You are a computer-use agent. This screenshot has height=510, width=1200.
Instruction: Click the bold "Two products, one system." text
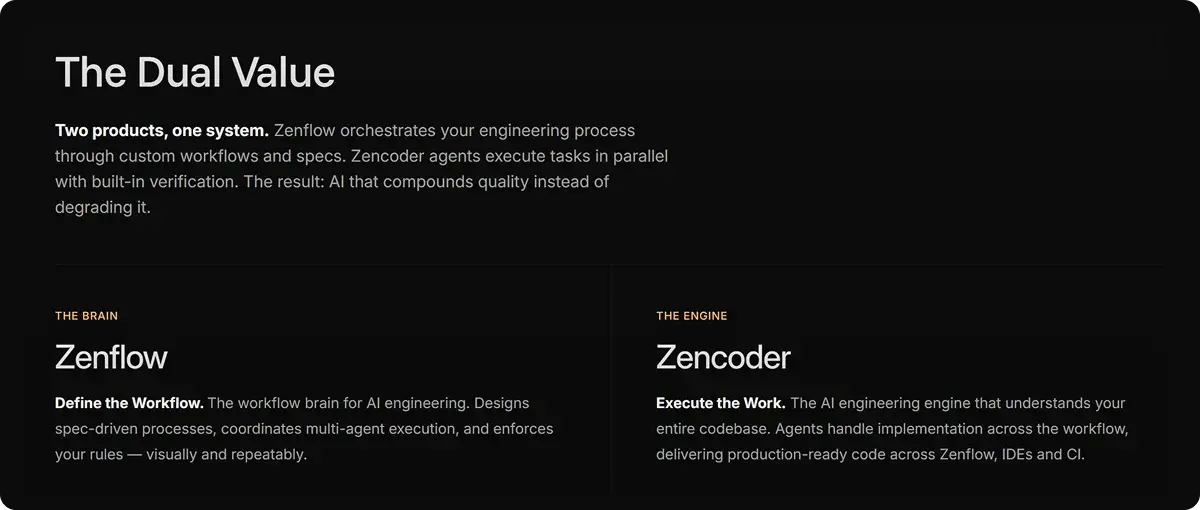pos(162,131)
